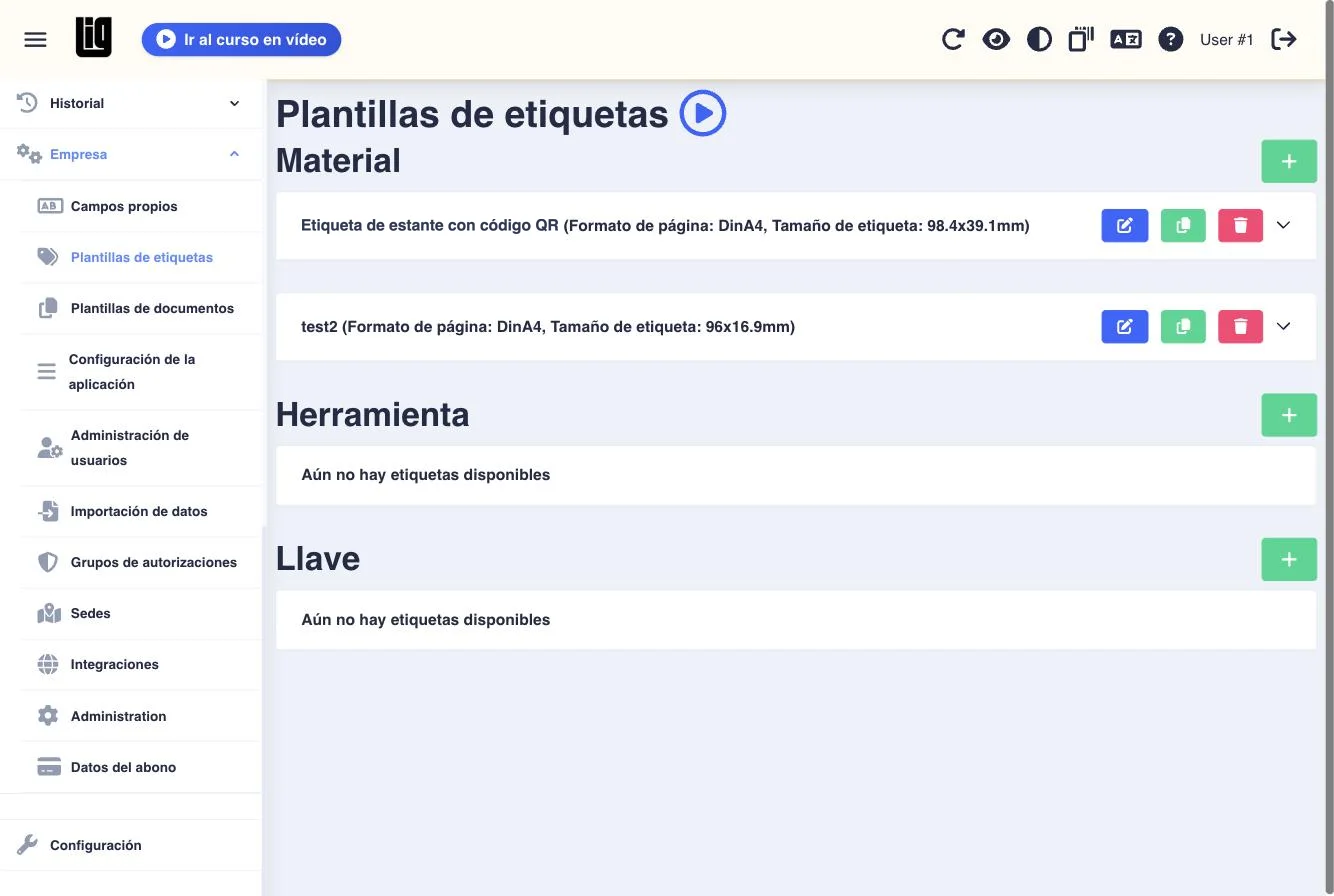Click the refresh icon in header
Screen dimensions: 1334x896
[953, 39]
